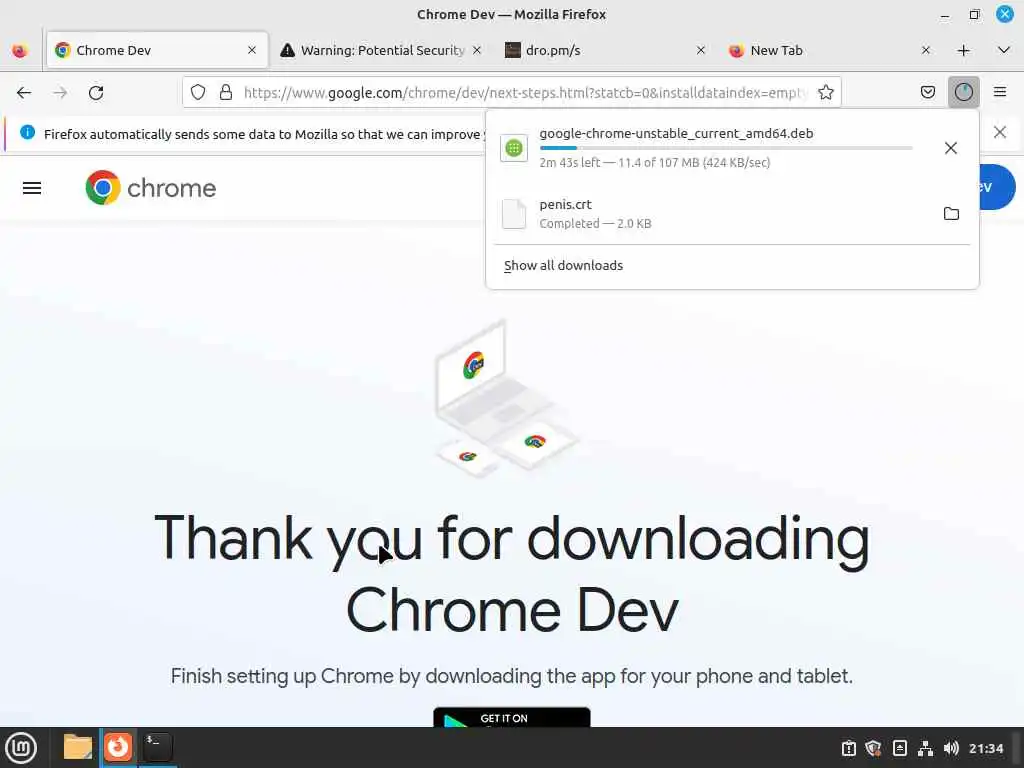This screenshot has width=1024, height=768.
Task: Show penis.crt in its folder
Action: [x=951, y=214]
